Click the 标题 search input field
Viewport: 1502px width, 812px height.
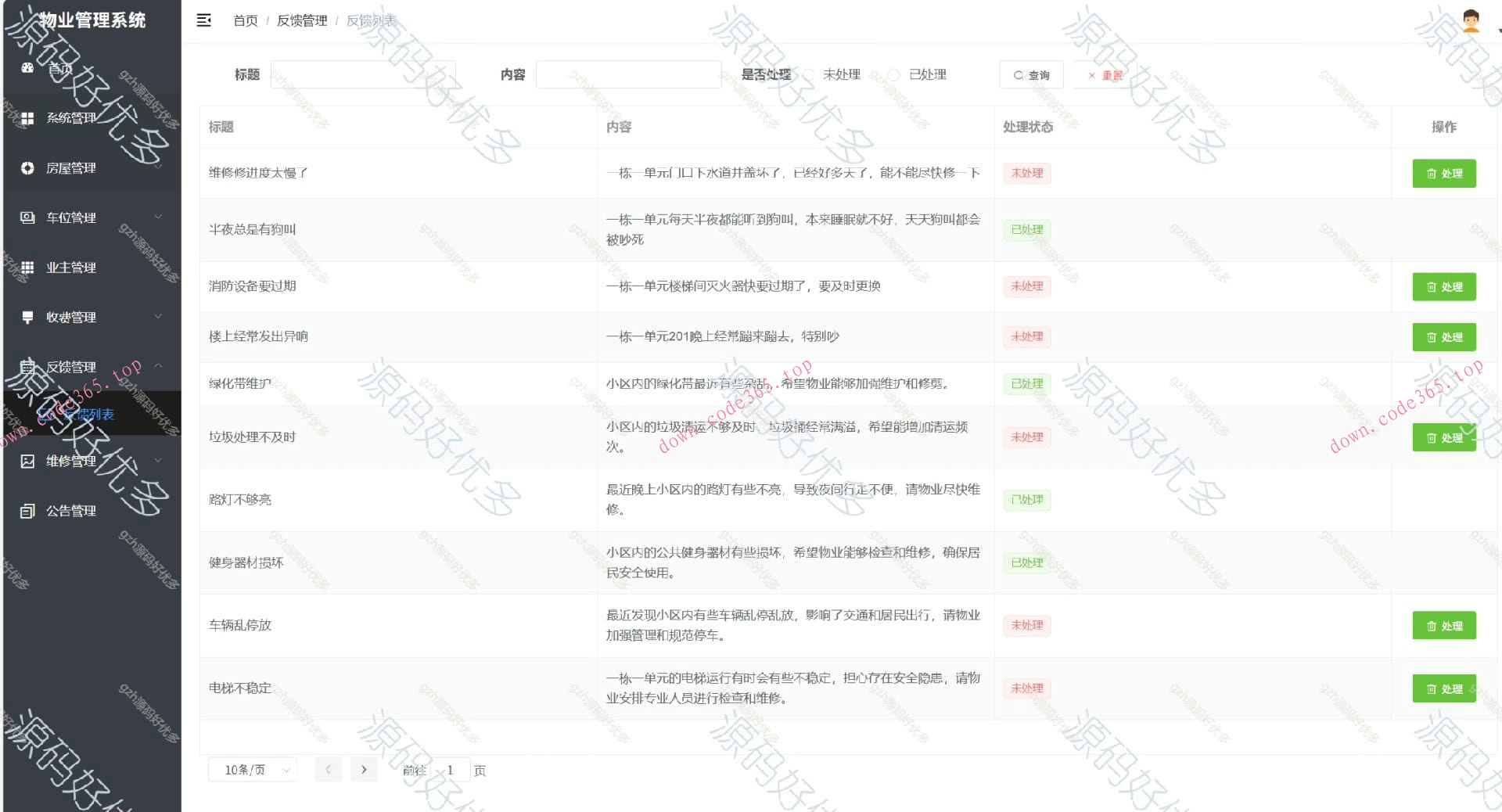[363, 74]
